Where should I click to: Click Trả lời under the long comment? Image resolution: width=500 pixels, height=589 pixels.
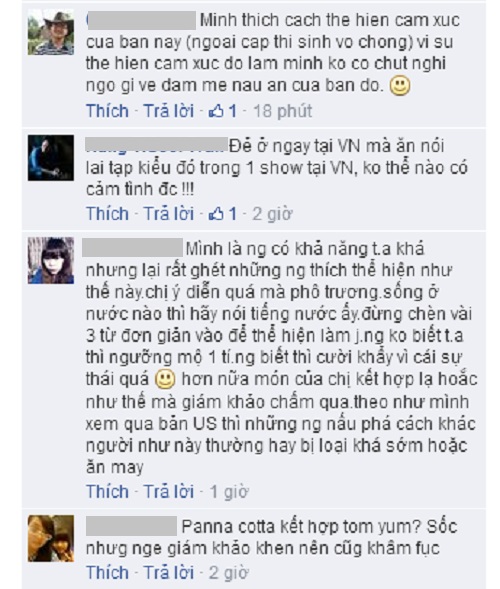click(x=169, y=491)
